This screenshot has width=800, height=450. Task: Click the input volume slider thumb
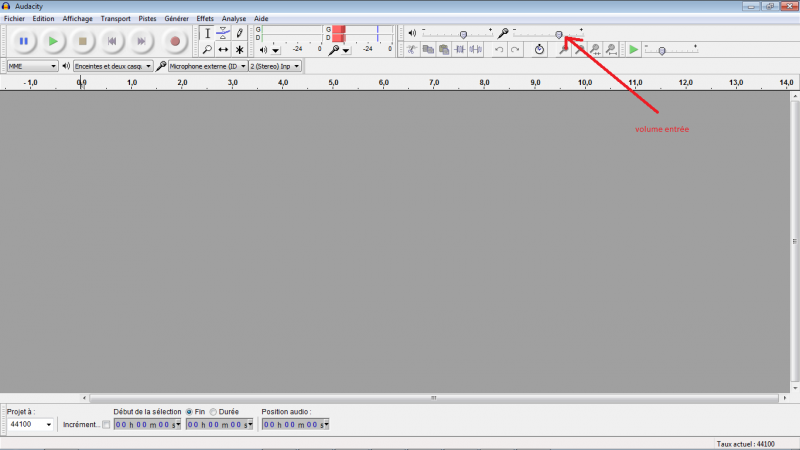coord(559,35)
